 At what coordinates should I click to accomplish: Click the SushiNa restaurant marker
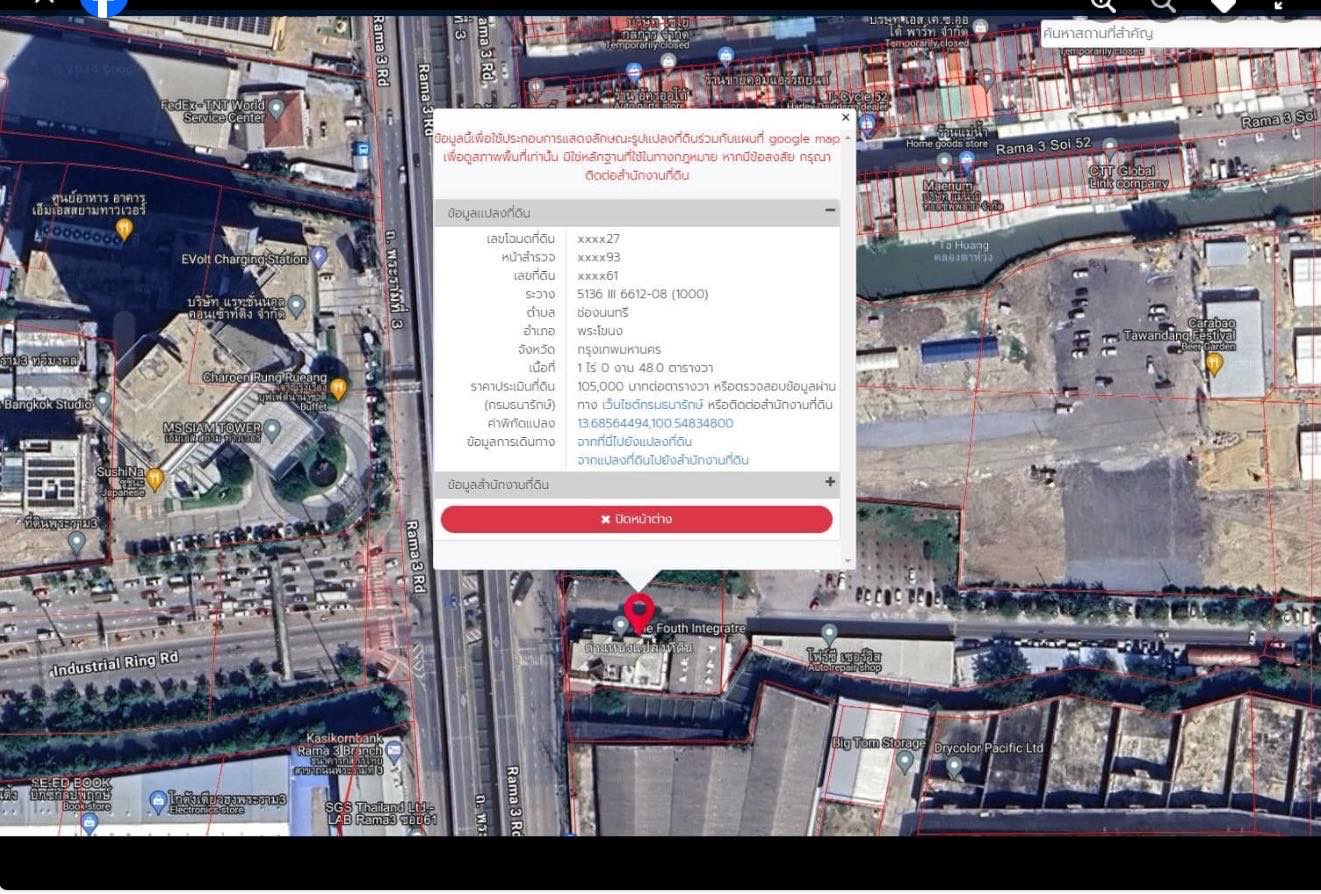click(155, 480)
